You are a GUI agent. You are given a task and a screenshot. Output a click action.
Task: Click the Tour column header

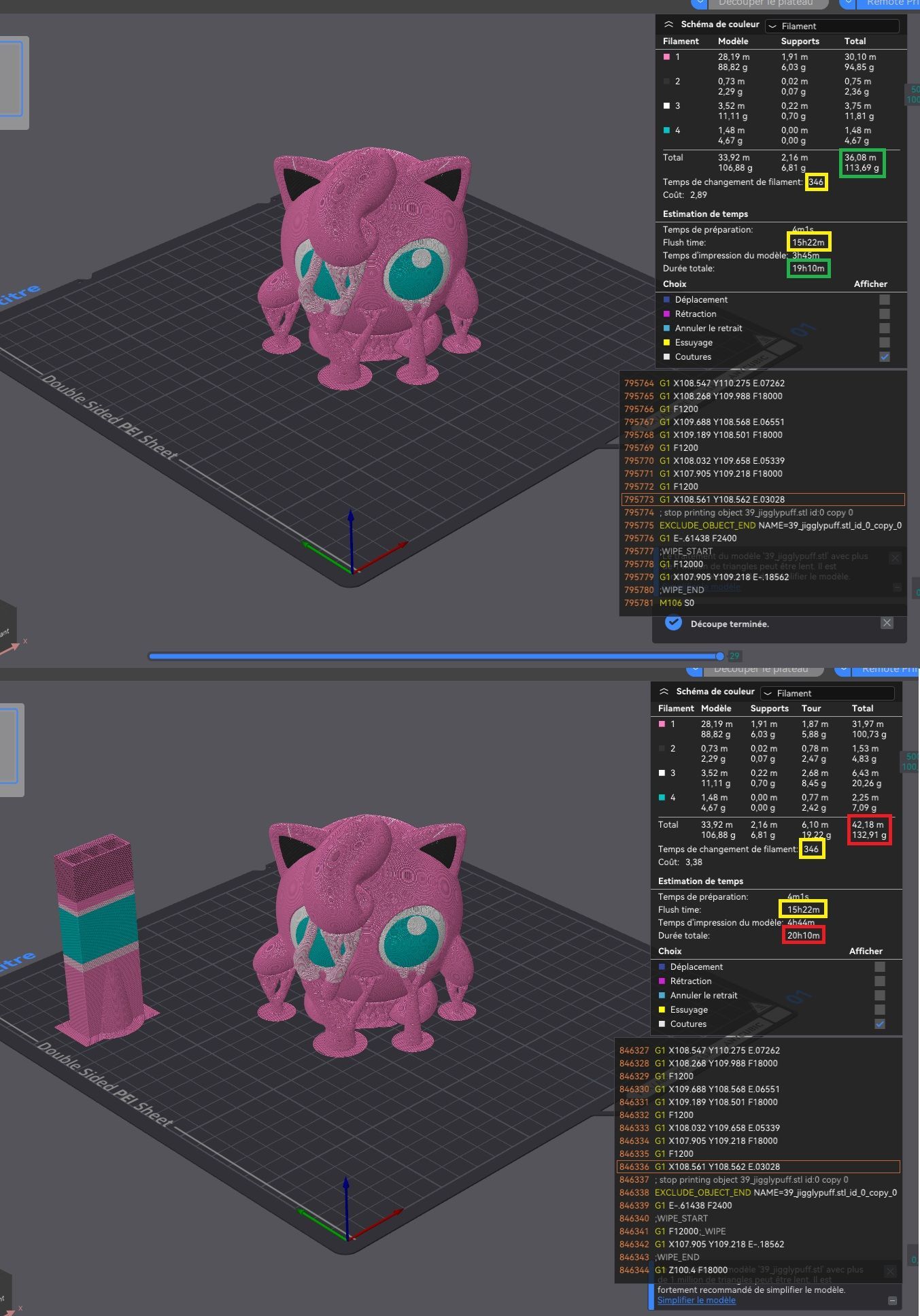tap(811, 708)
